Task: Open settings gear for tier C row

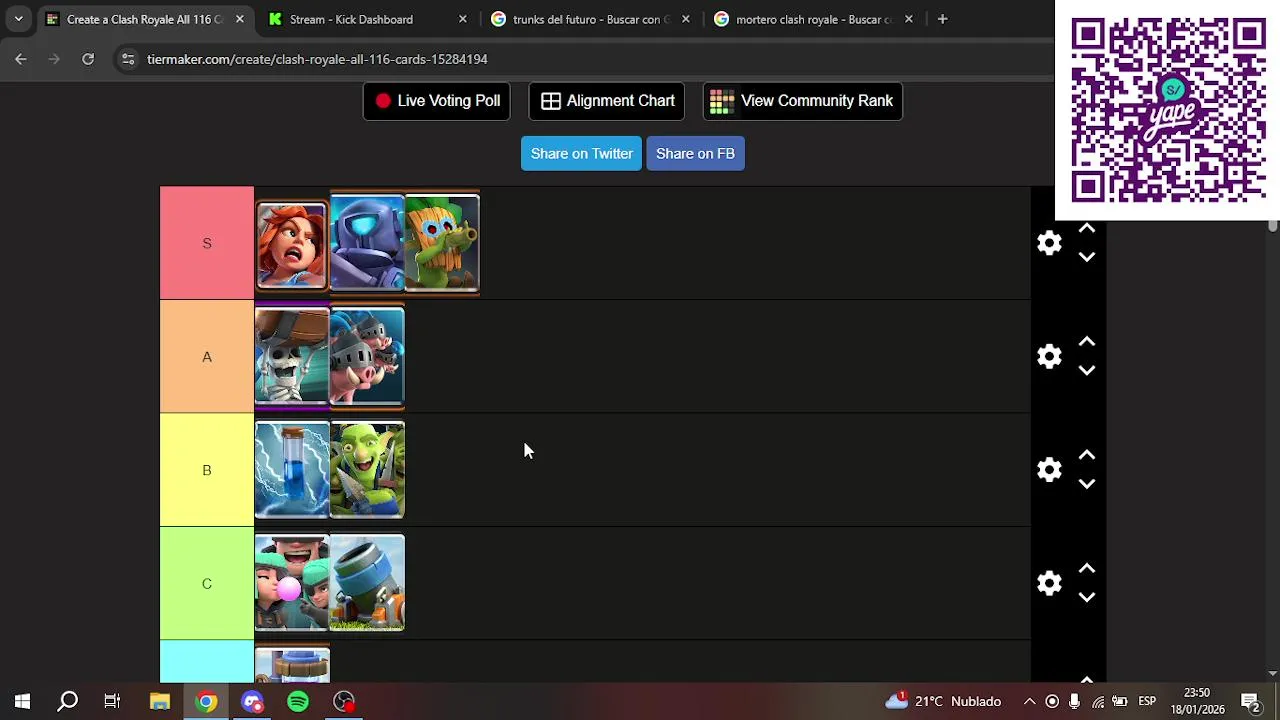Action: pos(1049,583)
